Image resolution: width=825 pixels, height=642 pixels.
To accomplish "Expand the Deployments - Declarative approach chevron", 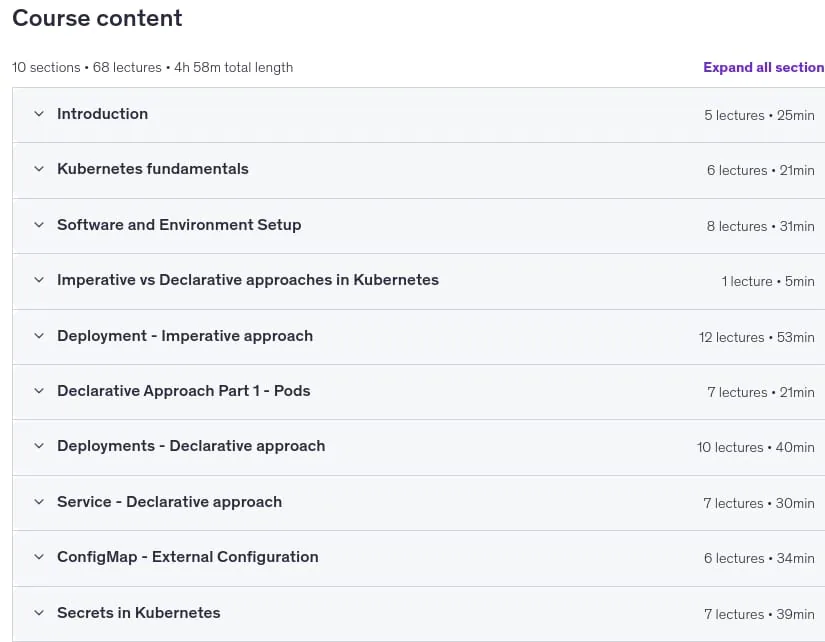I will click(x=39, y=446).
